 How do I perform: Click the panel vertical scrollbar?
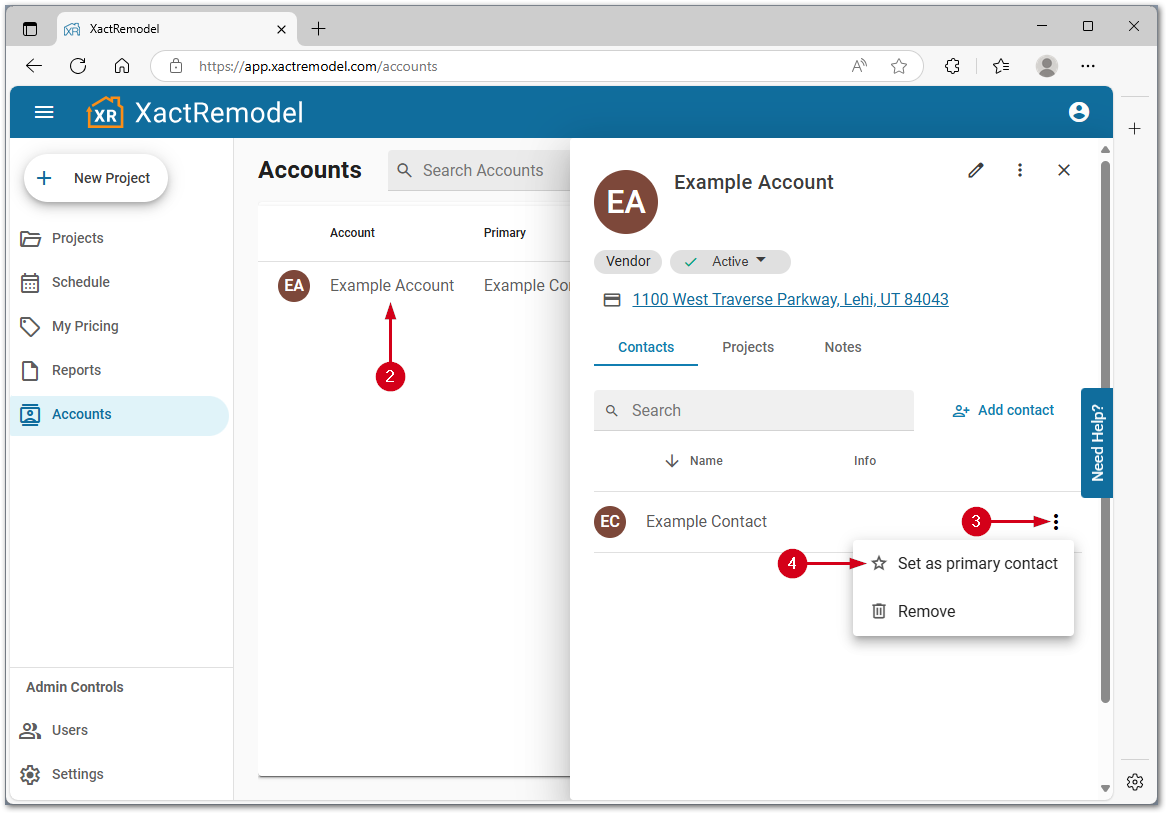click(x=1105, y=432)
